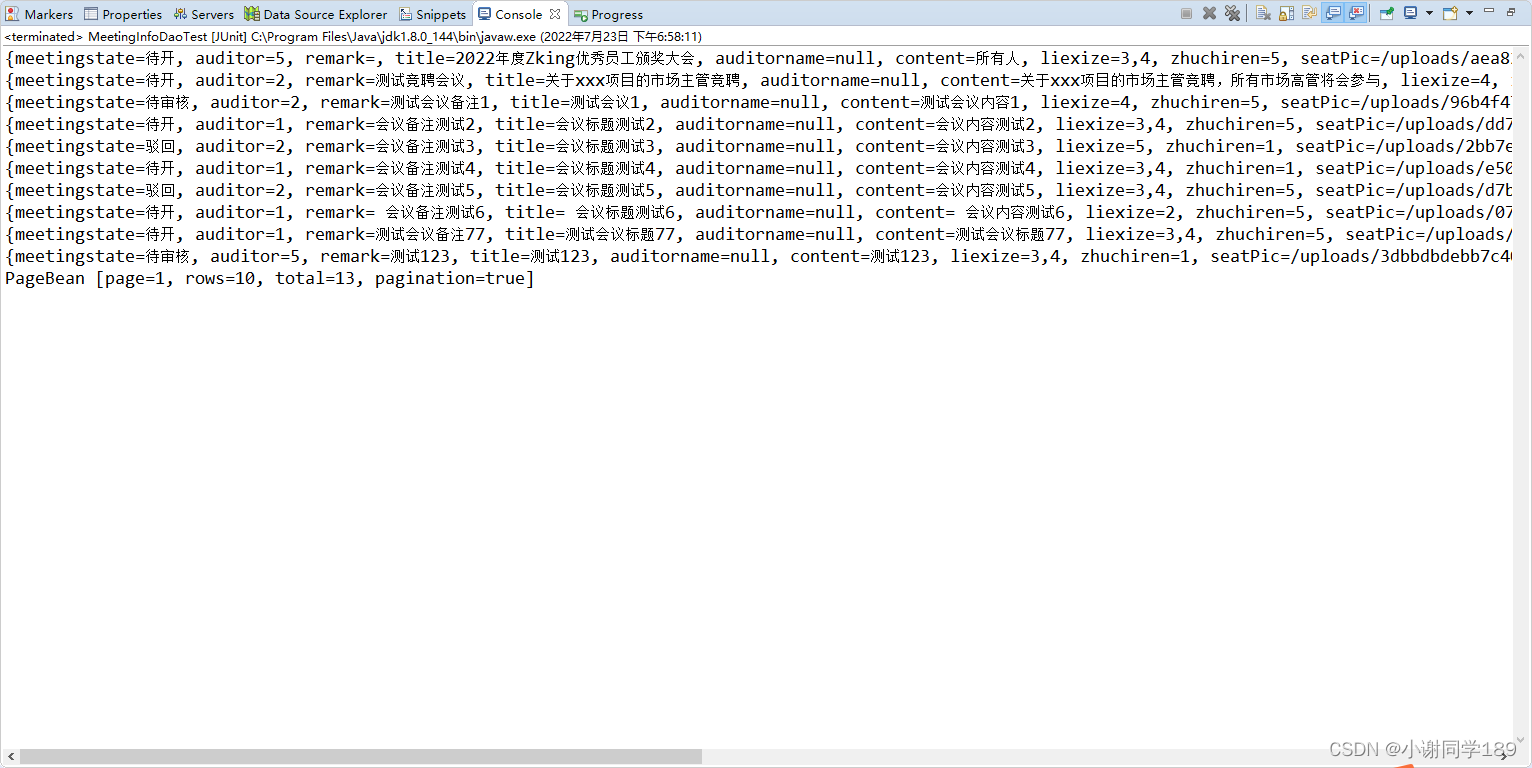Click the Snippets tab icon
Image resolution: width=1532 pixels, height=768 pixels.
tap(405, 14)
